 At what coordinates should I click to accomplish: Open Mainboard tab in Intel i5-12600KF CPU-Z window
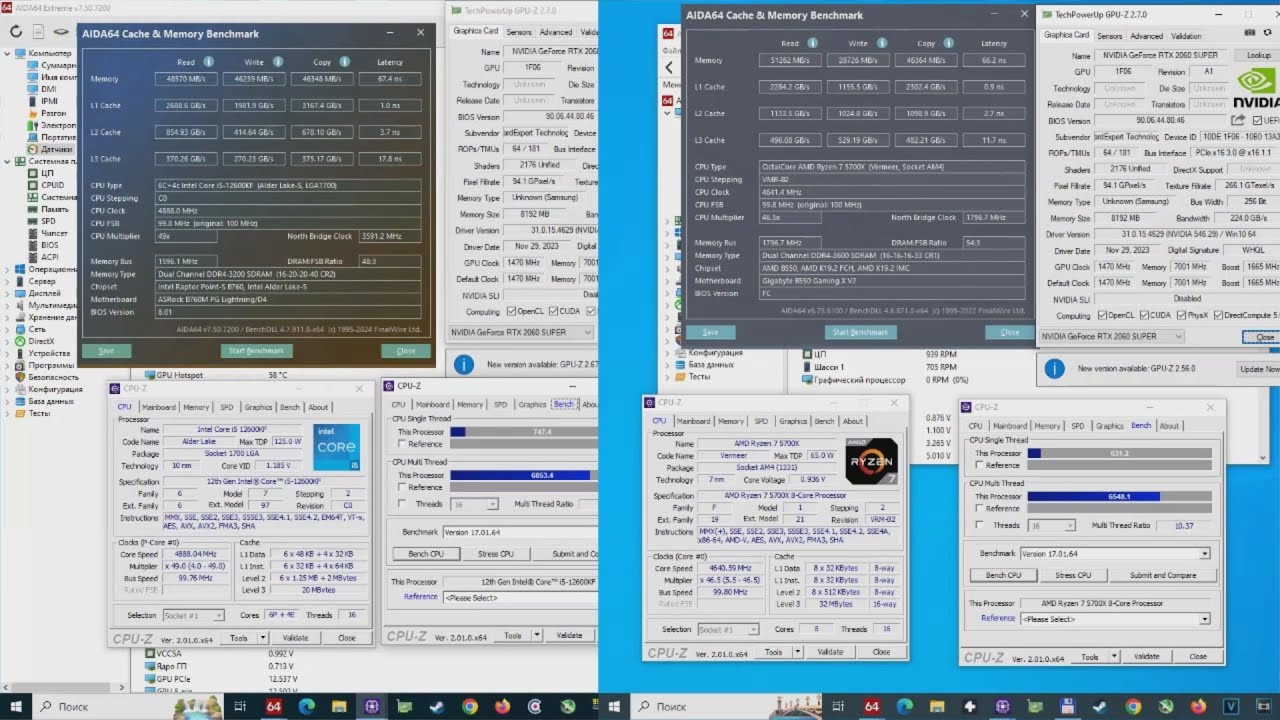pyautogui.click(x=158, y=407)
